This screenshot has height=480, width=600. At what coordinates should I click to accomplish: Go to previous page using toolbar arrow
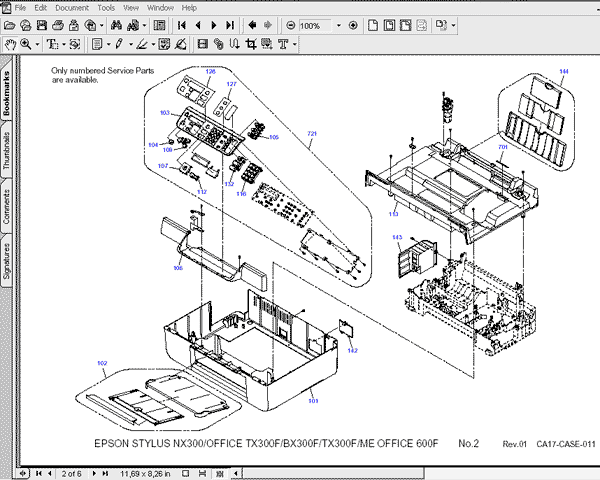[x=198, y=26]
